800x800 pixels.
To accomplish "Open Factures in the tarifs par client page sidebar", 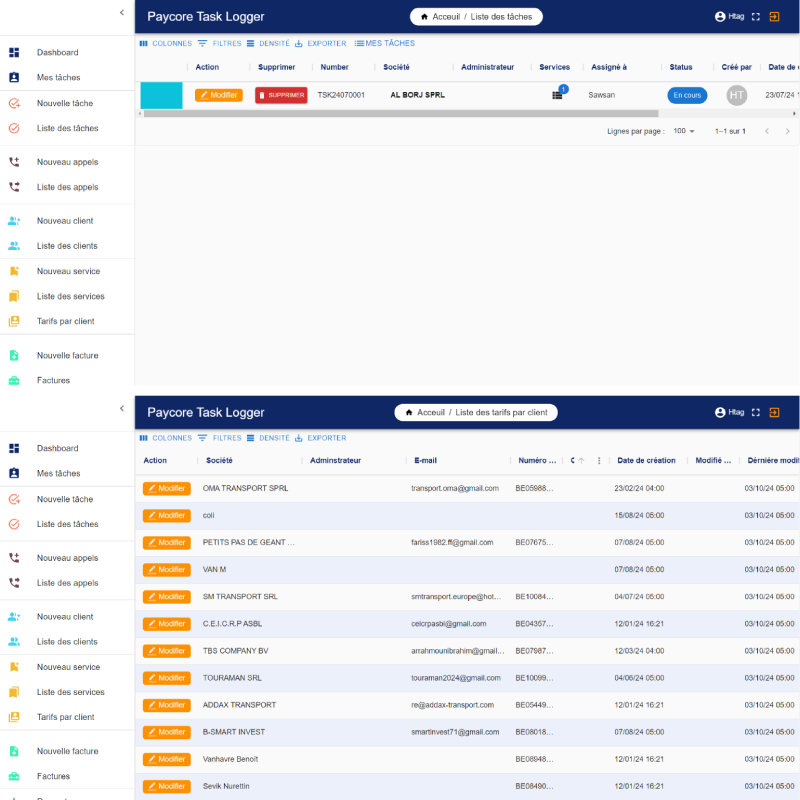I will point(53,776).
